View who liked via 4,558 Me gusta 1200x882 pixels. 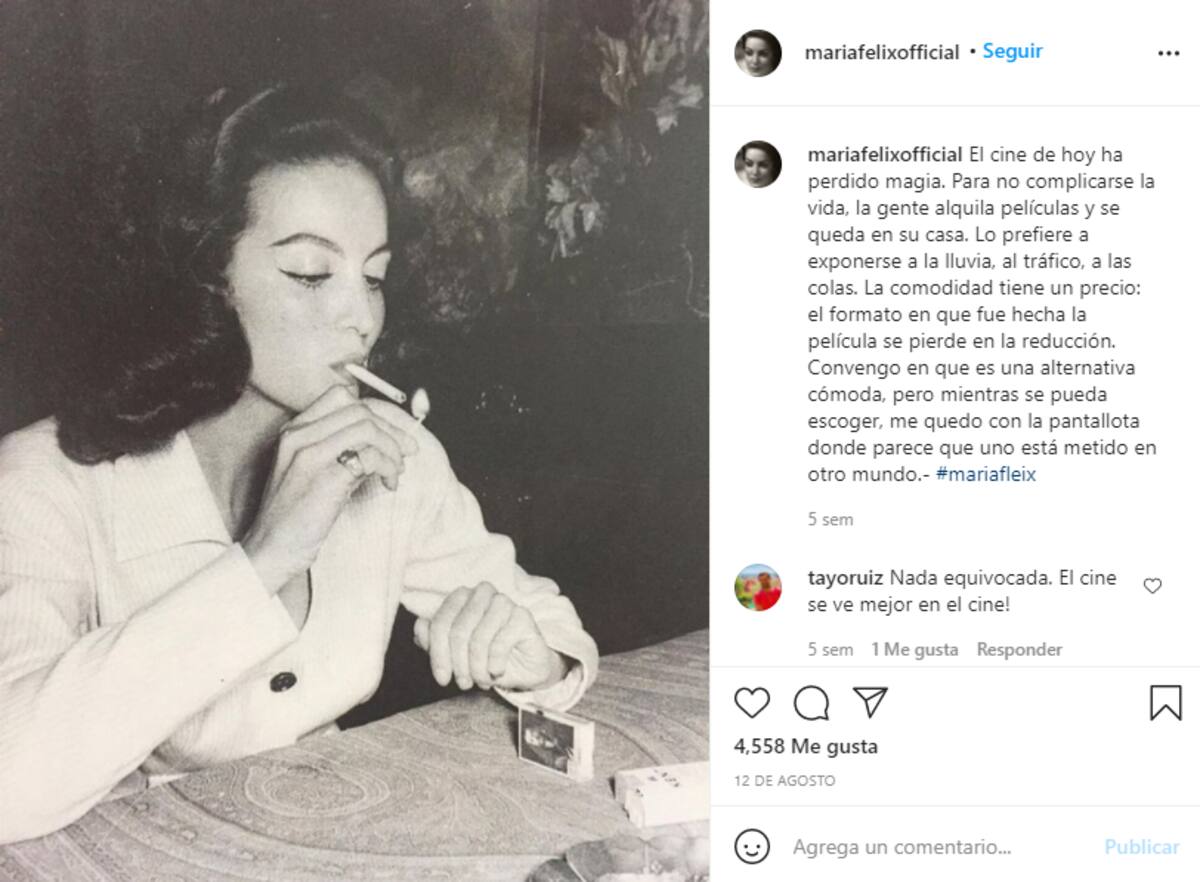805,746
